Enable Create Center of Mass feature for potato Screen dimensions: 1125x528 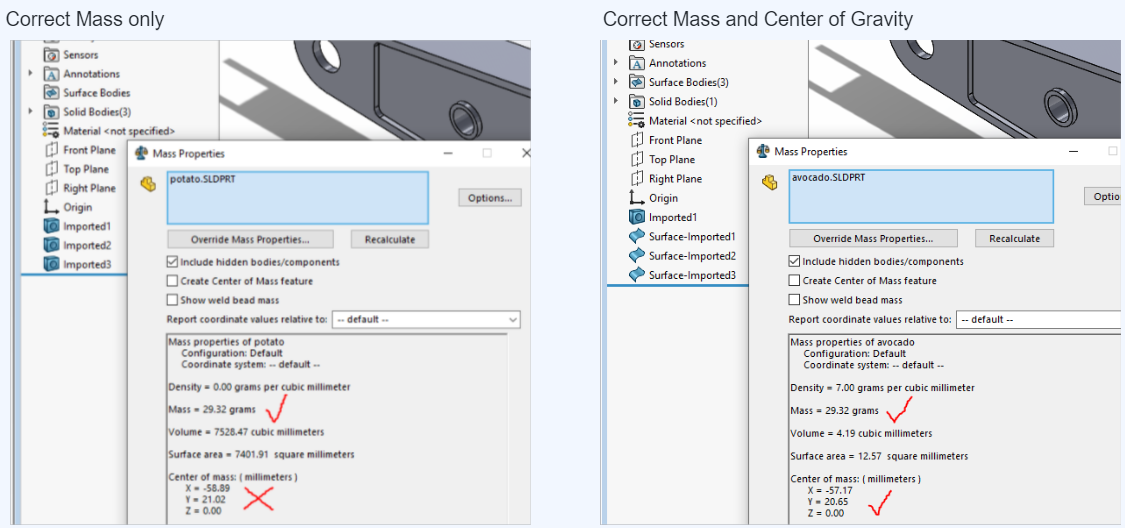[x=172, y=281]
